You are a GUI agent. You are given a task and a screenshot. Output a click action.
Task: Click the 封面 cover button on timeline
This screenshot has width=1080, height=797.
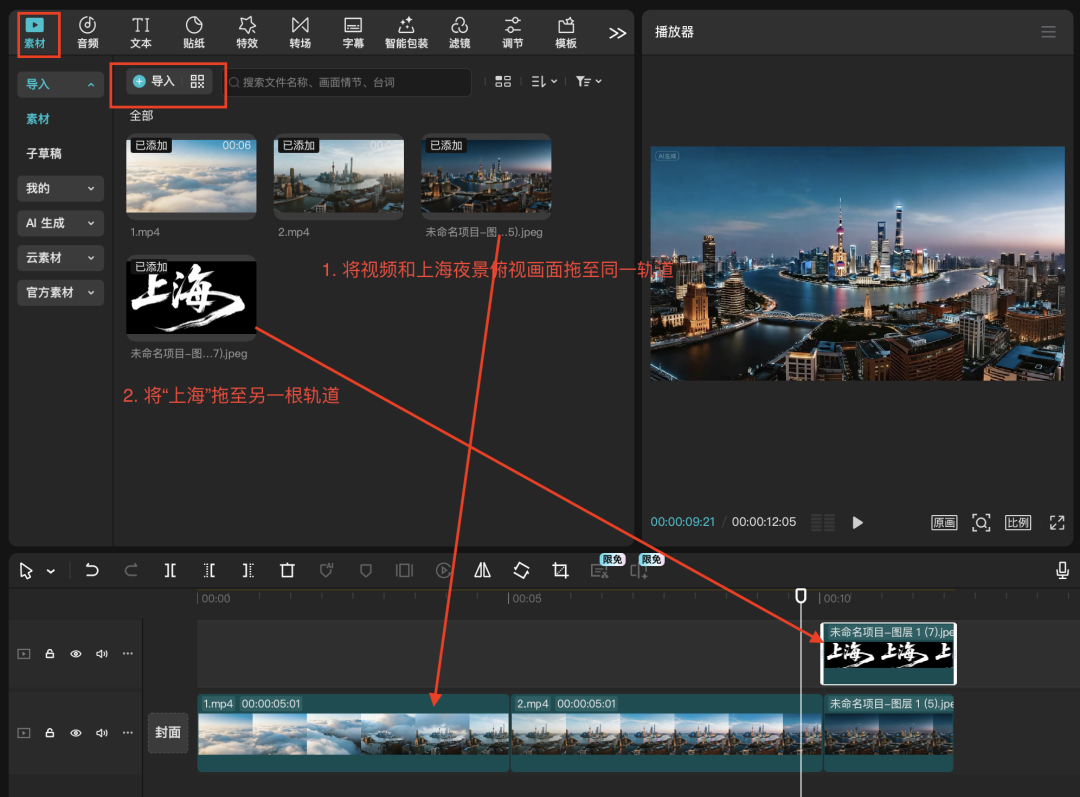(168, 732)
